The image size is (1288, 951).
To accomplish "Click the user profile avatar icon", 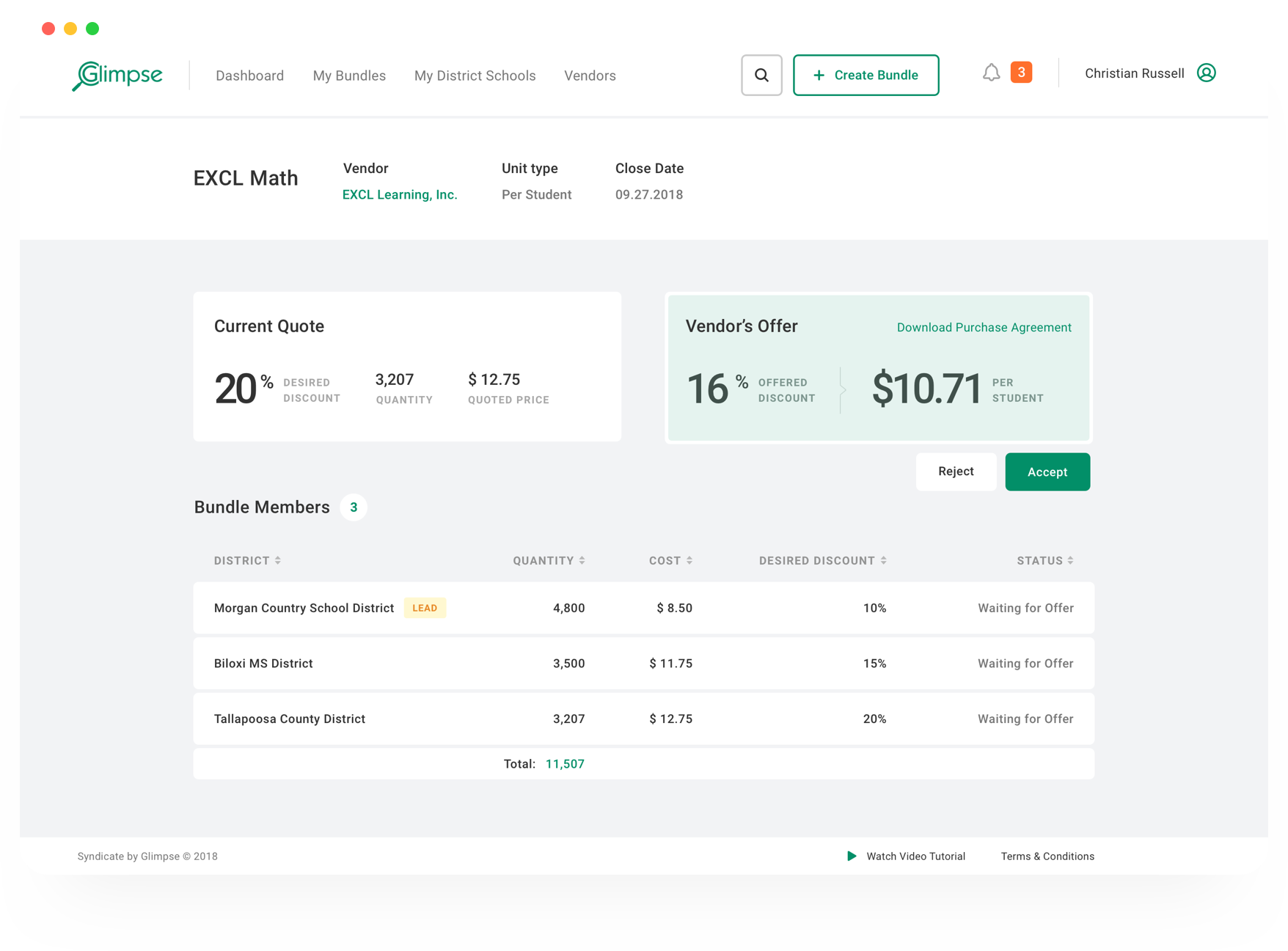I will click(x=1206, y=73).
